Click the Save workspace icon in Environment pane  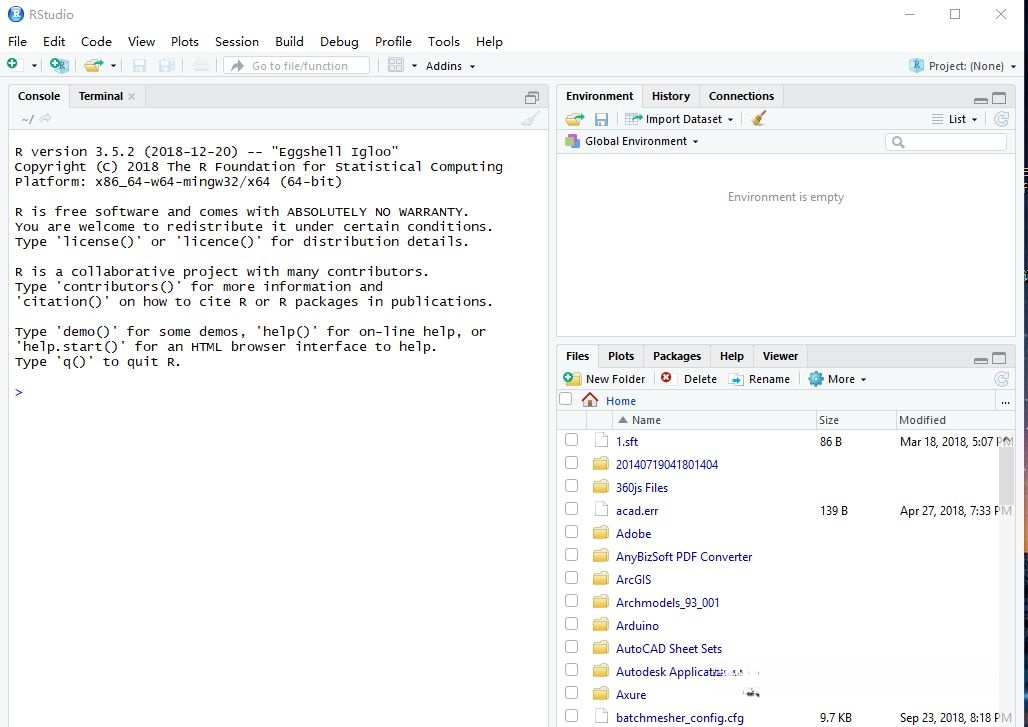(601, 119)
